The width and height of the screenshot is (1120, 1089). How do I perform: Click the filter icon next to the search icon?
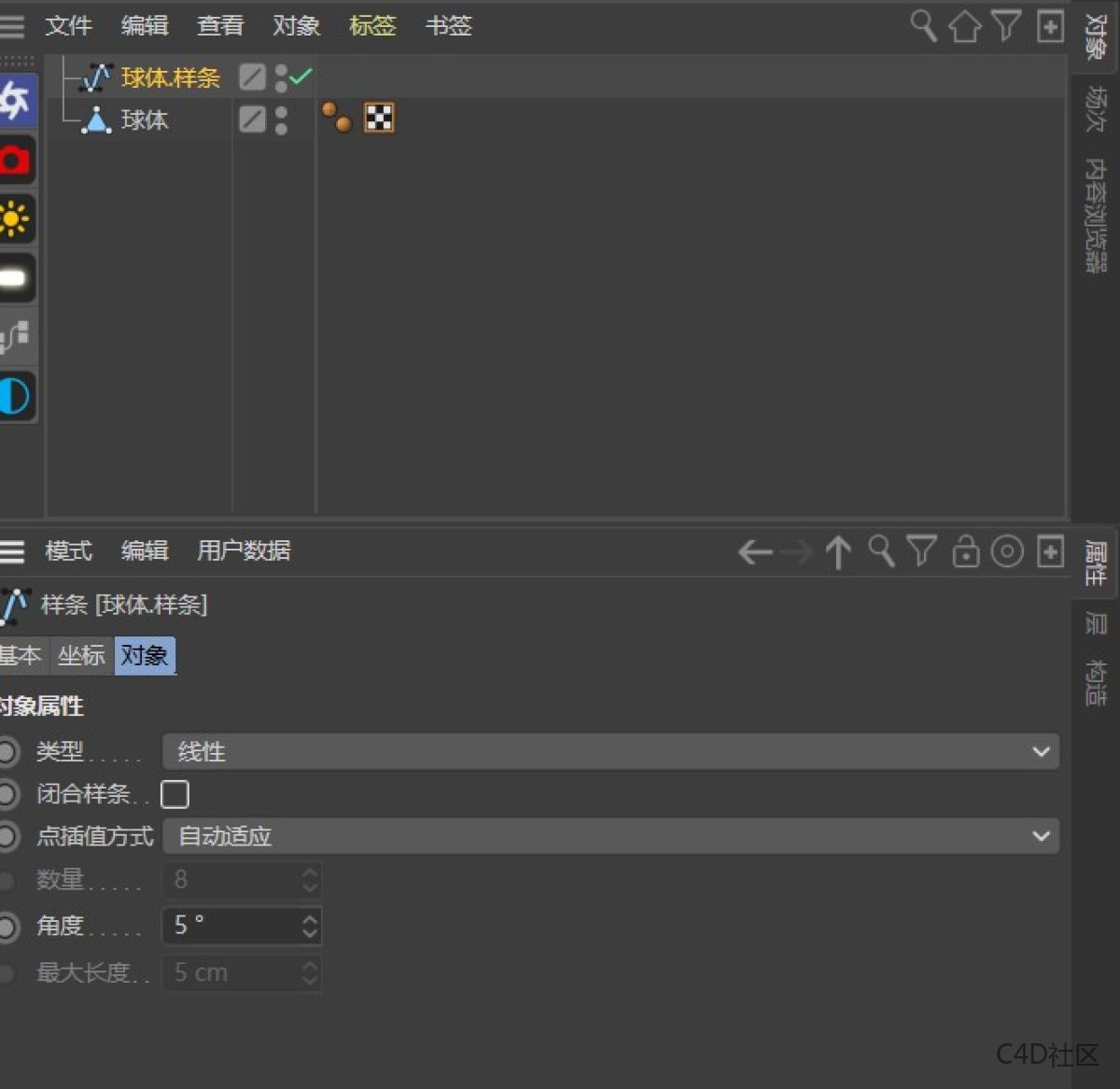(x=1007, y=26)
